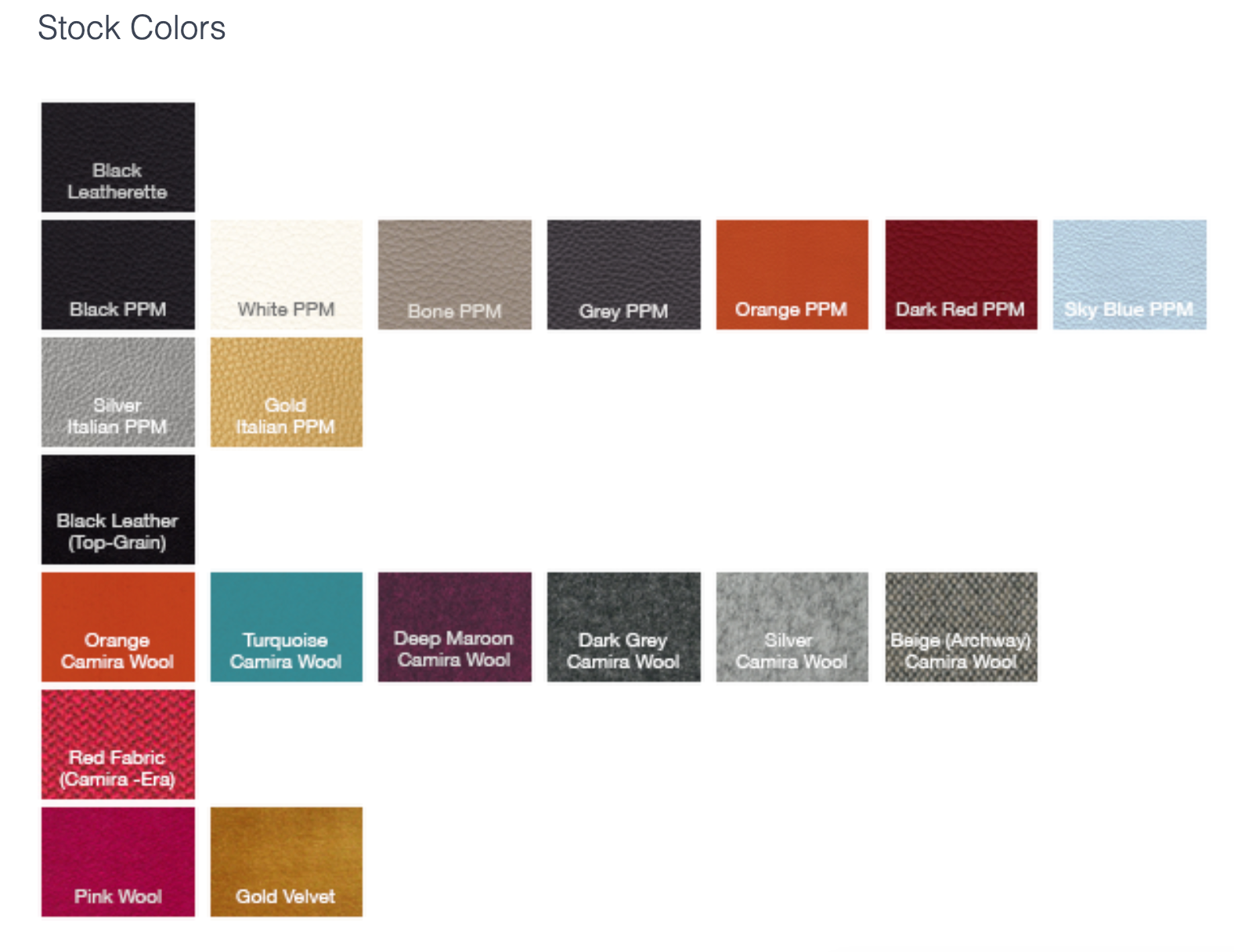Choose Gold Italian PPM swatch
The width and height of the screenshot is (1234, 952).
tap(287, 392)
